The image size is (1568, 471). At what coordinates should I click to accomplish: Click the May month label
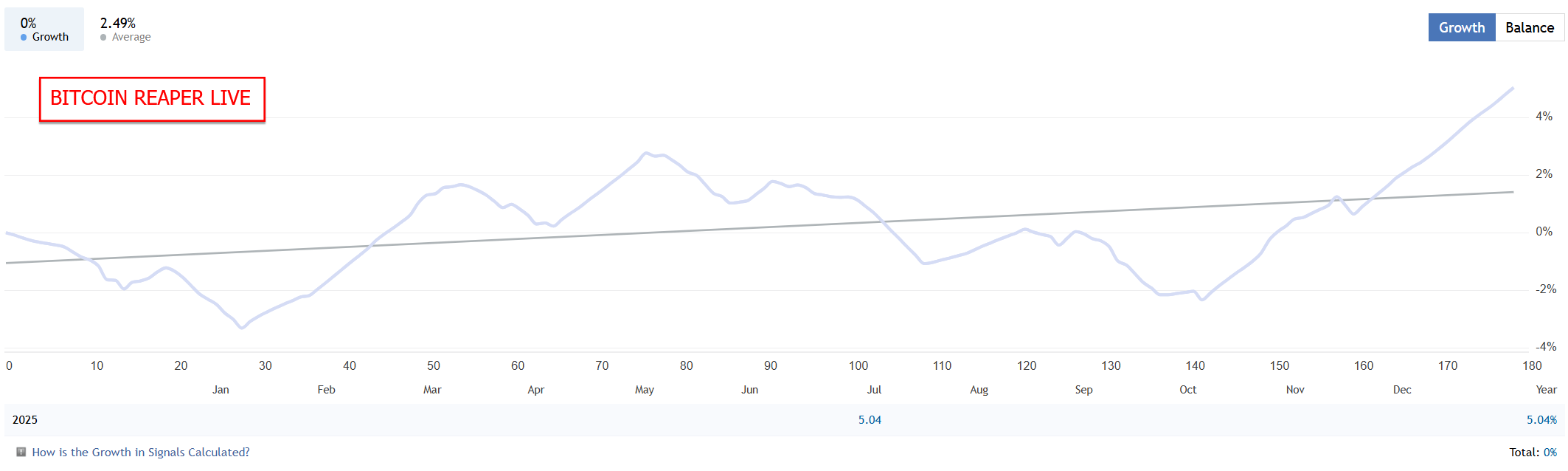coord(644,390)
